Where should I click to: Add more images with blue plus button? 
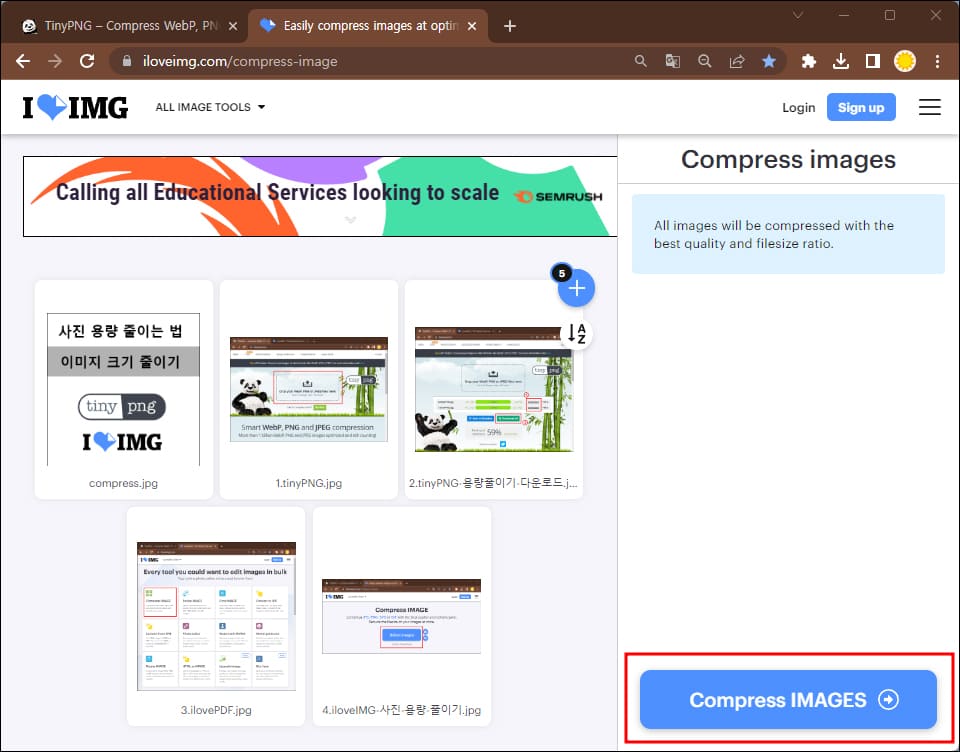(576, 288)
